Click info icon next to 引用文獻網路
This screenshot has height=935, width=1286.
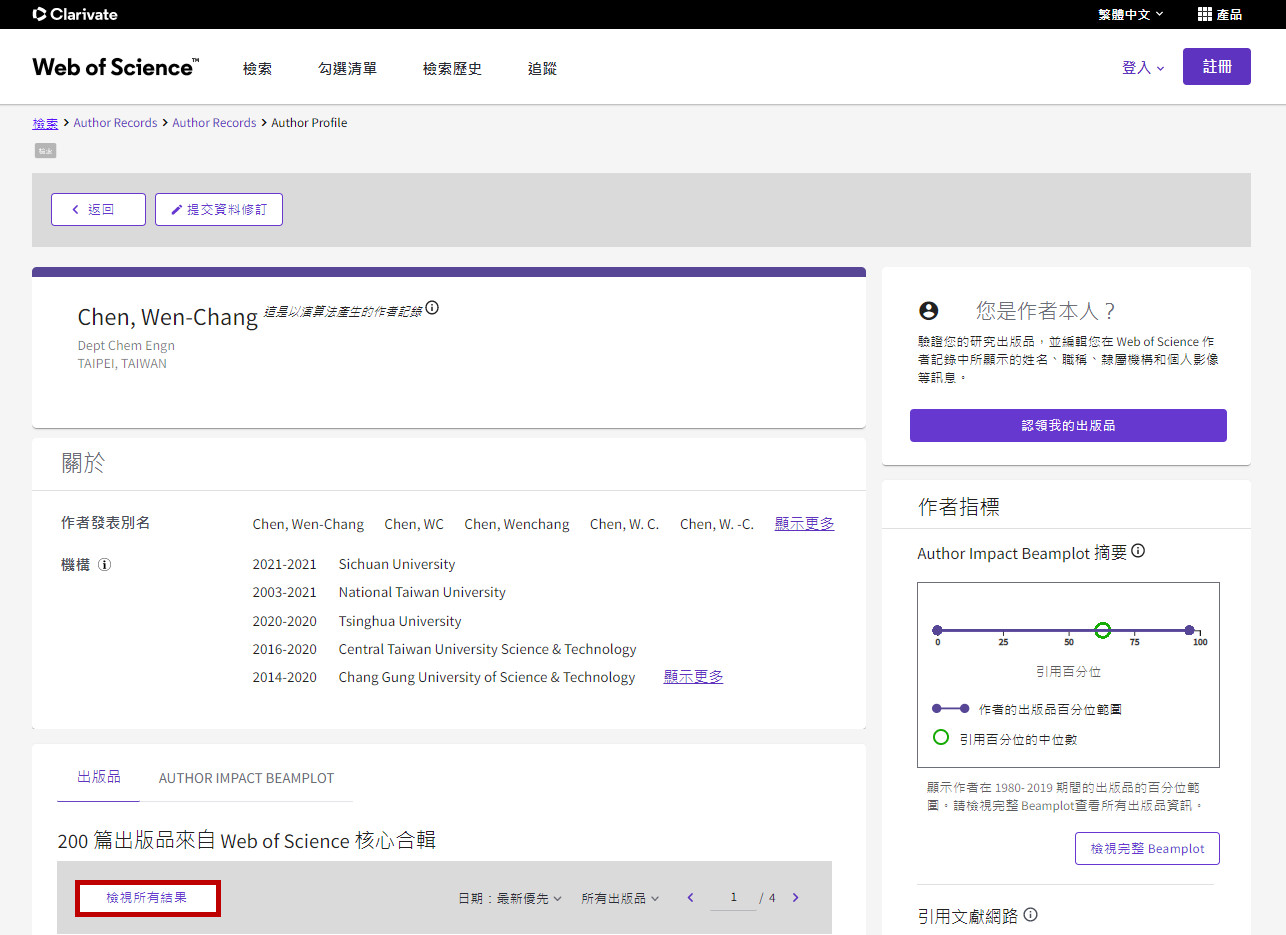pos(1031,914)
